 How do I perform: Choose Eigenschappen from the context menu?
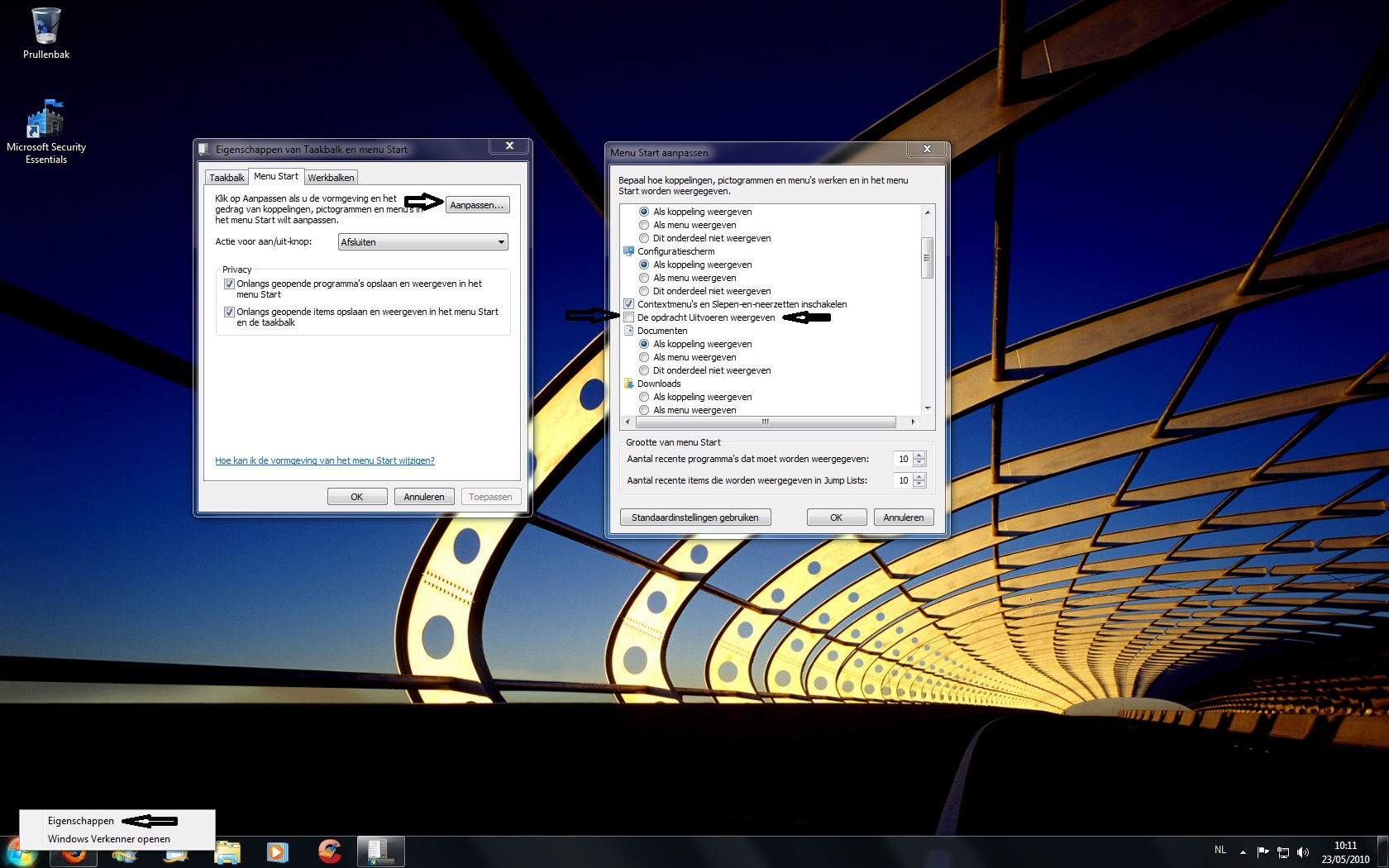(81, 821)
